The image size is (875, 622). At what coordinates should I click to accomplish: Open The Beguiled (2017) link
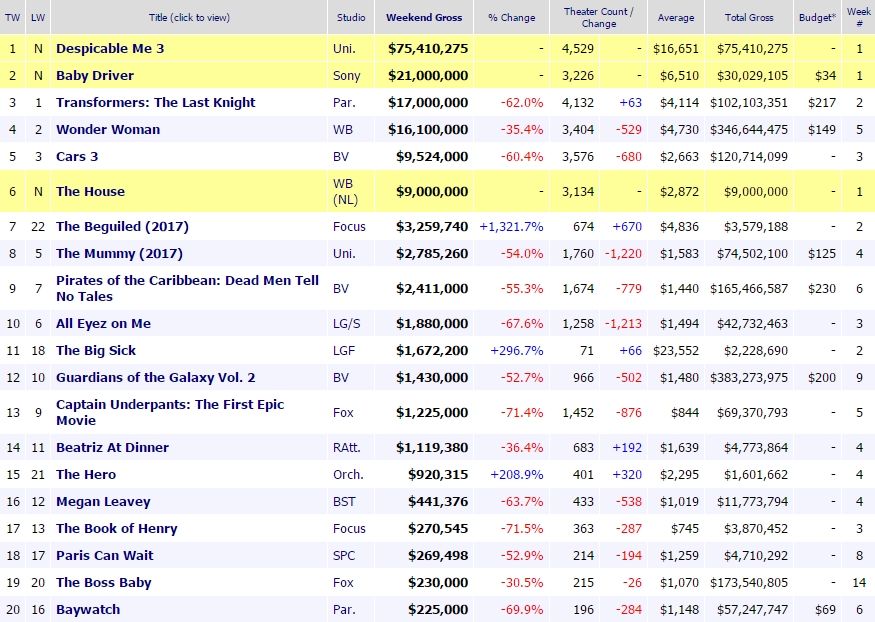coord(122,226)
